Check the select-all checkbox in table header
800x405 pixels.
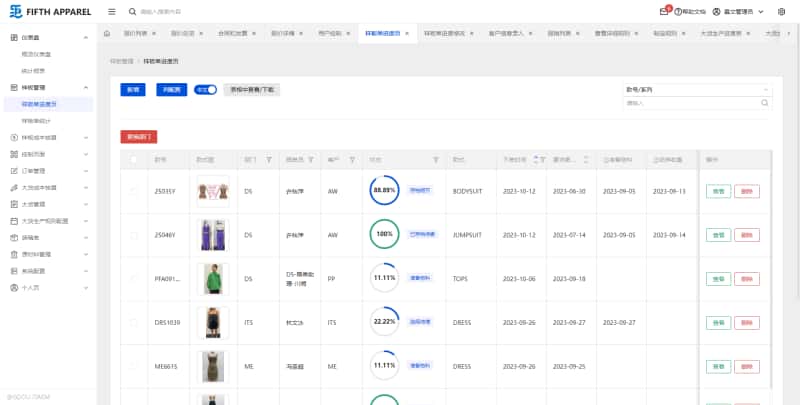tap(135, 159)
